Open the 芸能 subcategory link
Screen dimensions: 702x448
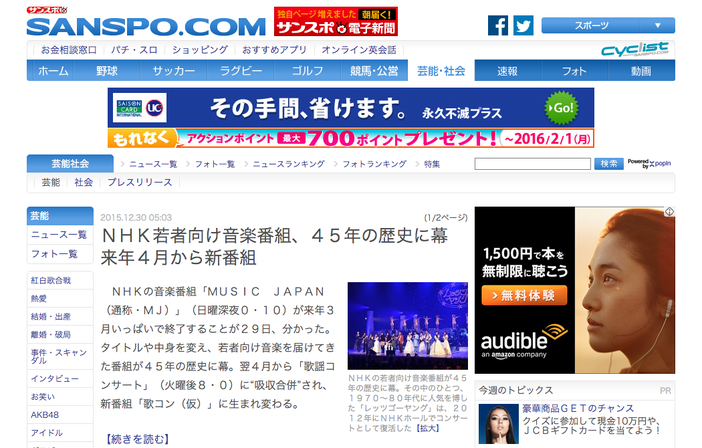[x=51, y=183]
